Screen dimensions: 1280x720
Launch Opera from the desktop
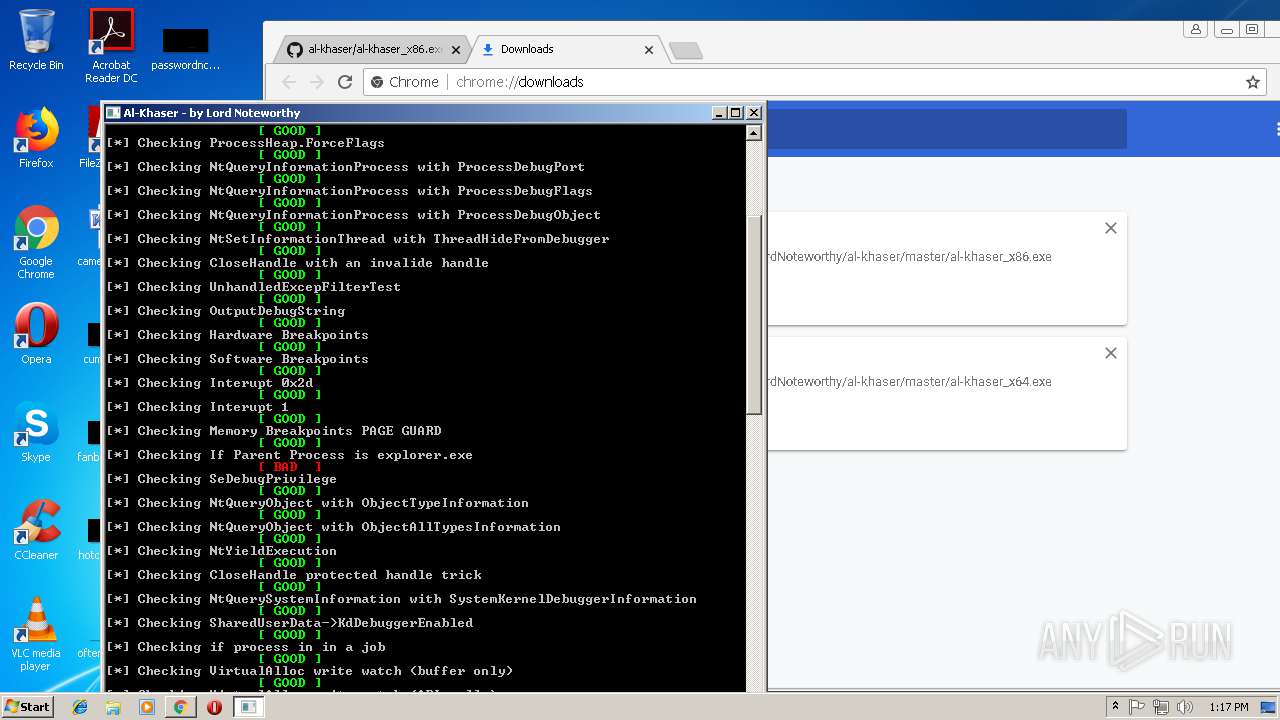tap(36, 334)
